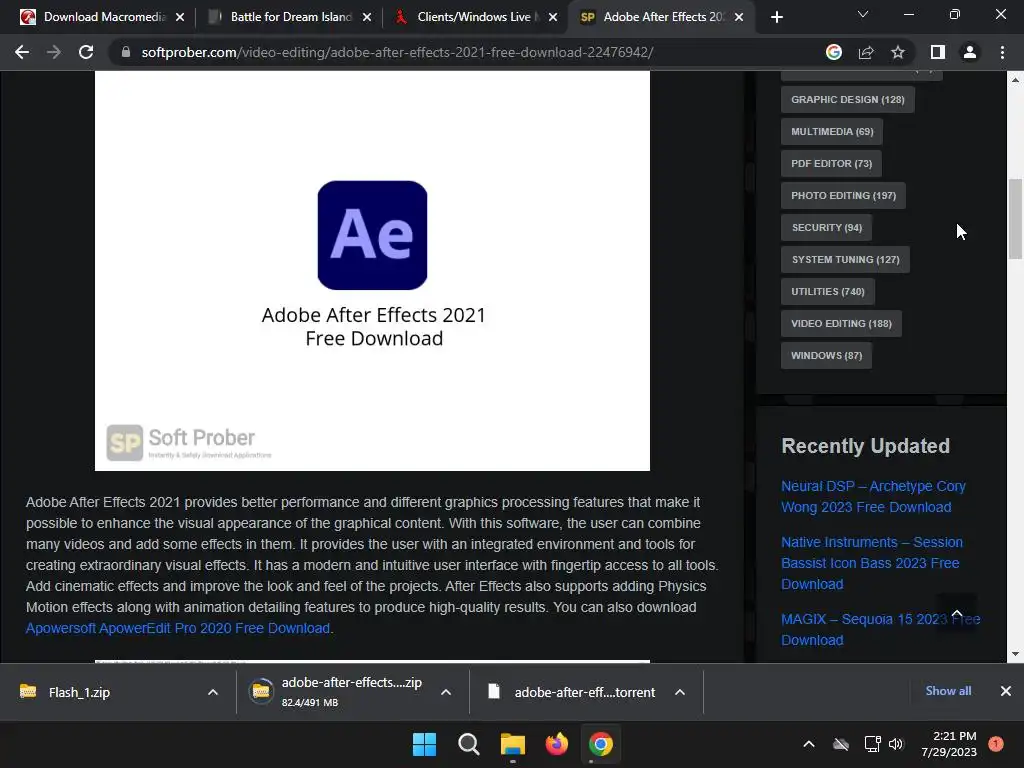Click the address bar URL
This screenshot has width=1024, height=768.
(397, 52)
